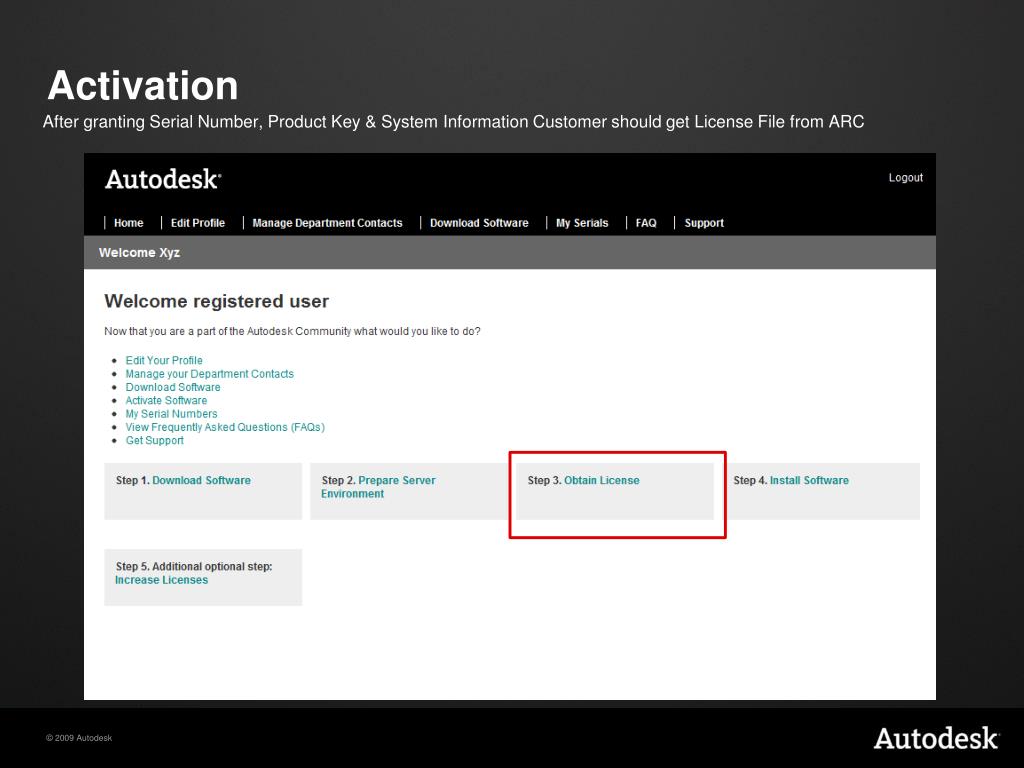Open Step 1 Download Software link
This screenshot has height=768, width=1024.
[x=201, y=480]
